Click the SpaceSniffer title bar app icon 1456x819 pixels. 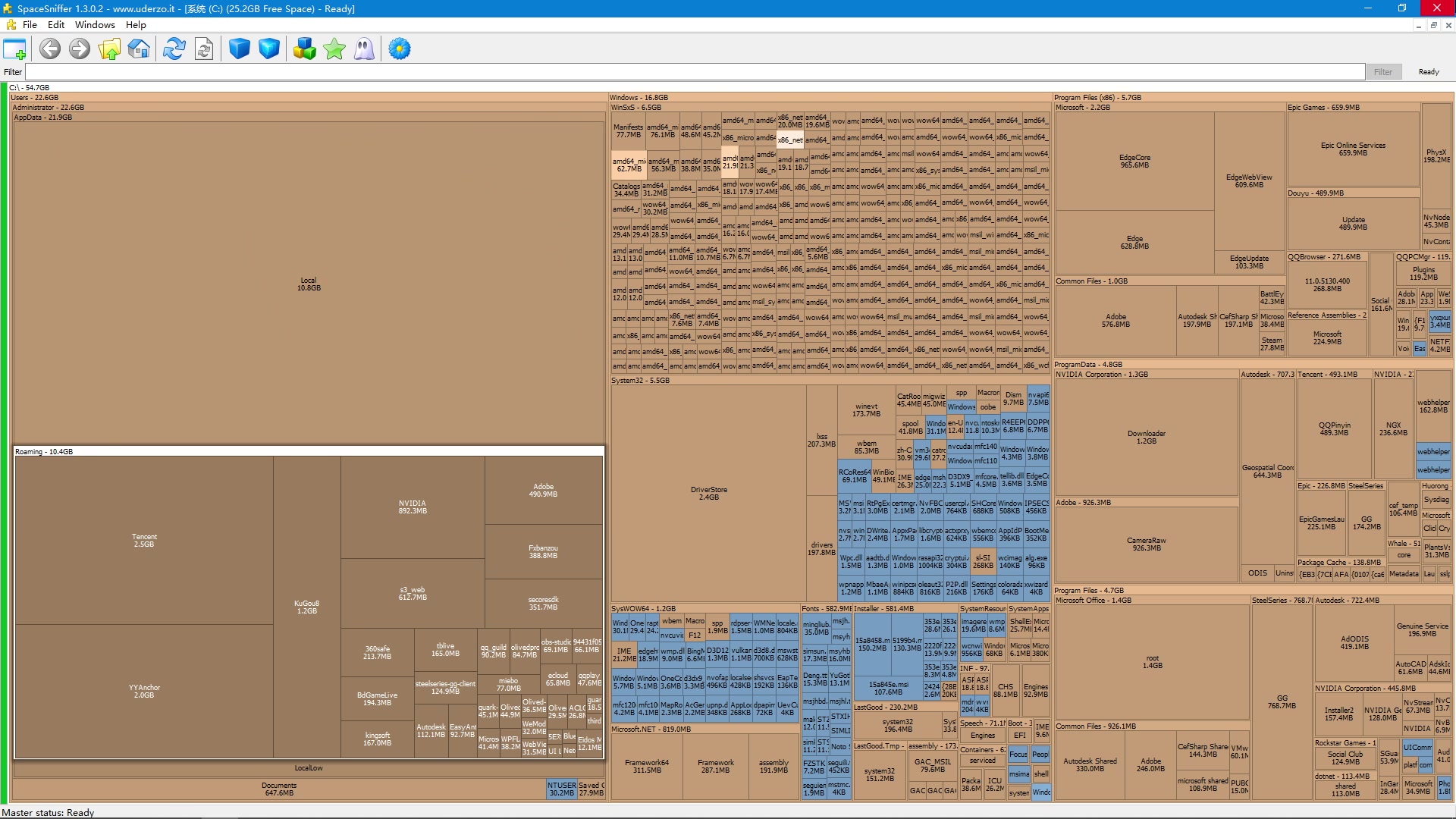(8, 8)
